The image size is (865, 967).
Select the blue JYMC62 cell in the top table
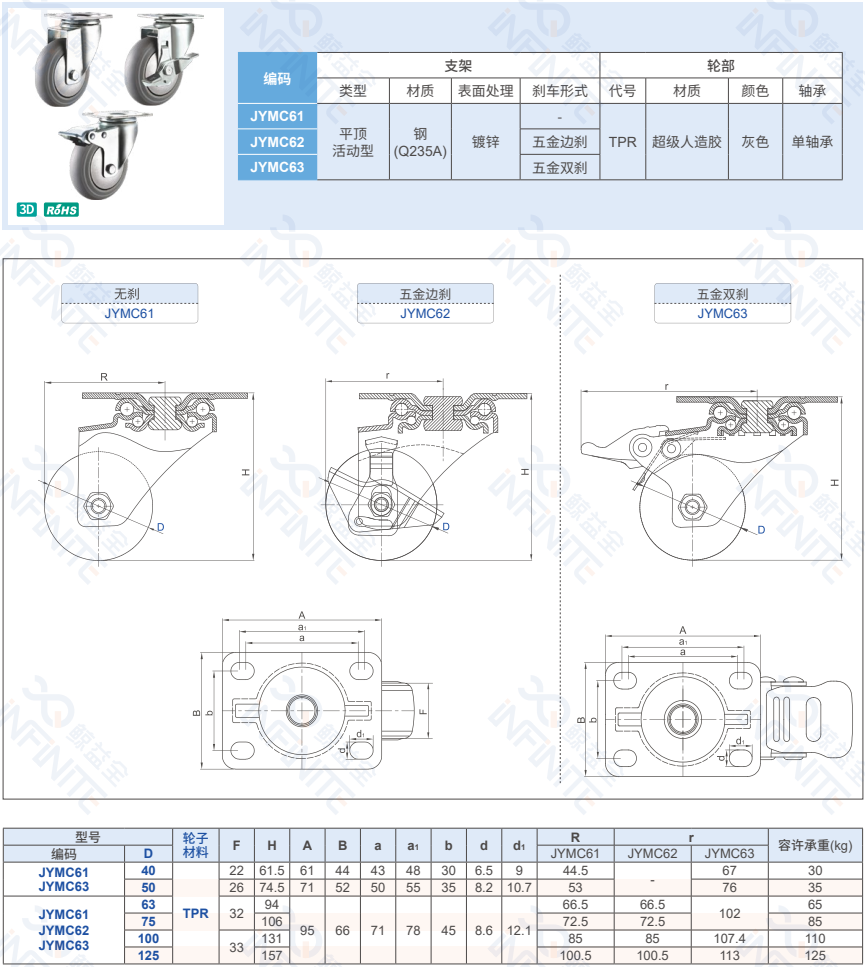pyautogui.click(x=277, y=142)
